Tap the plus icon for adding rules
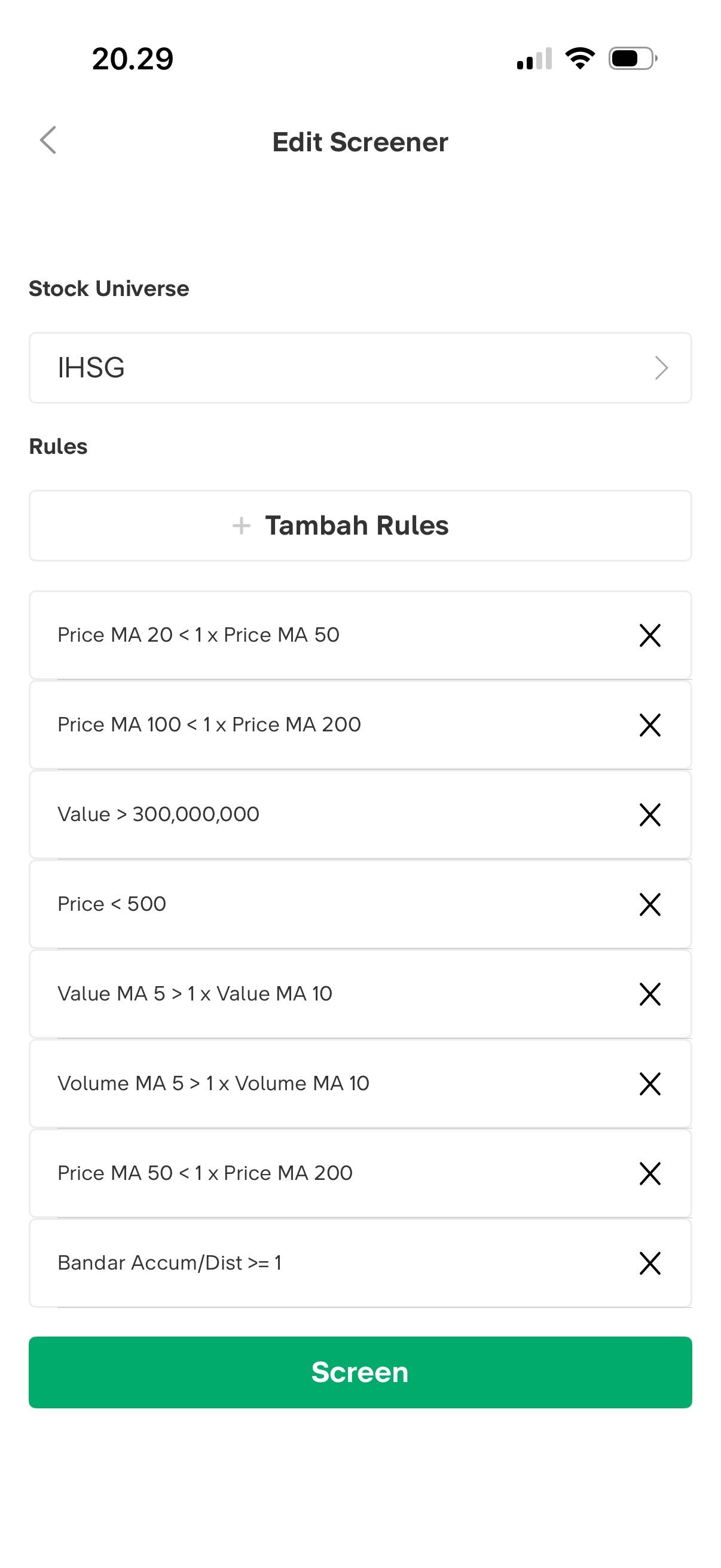The image size is (721, 1568). pos(242,525)
